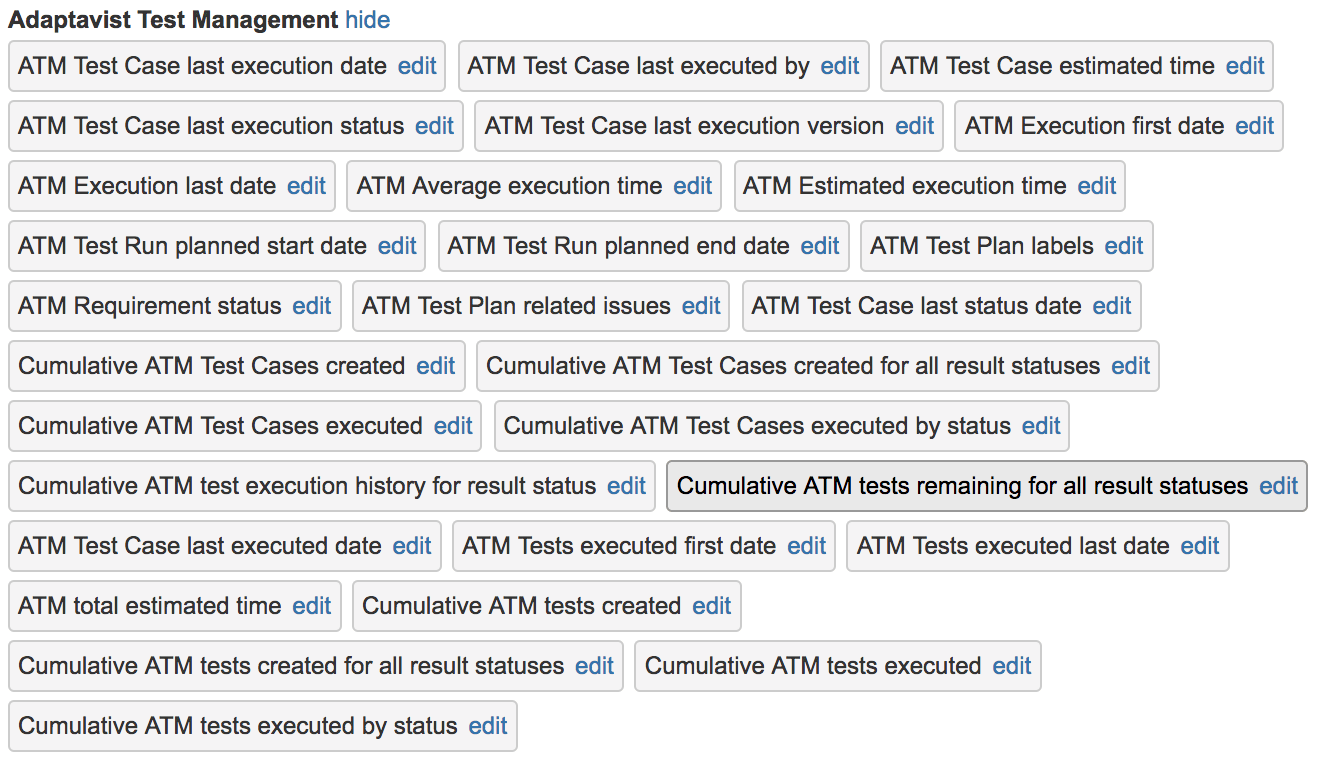This screenshot has width=1320, height=760.
Task: Edit ATM total estimated time
Action: (x=312, y=606)
